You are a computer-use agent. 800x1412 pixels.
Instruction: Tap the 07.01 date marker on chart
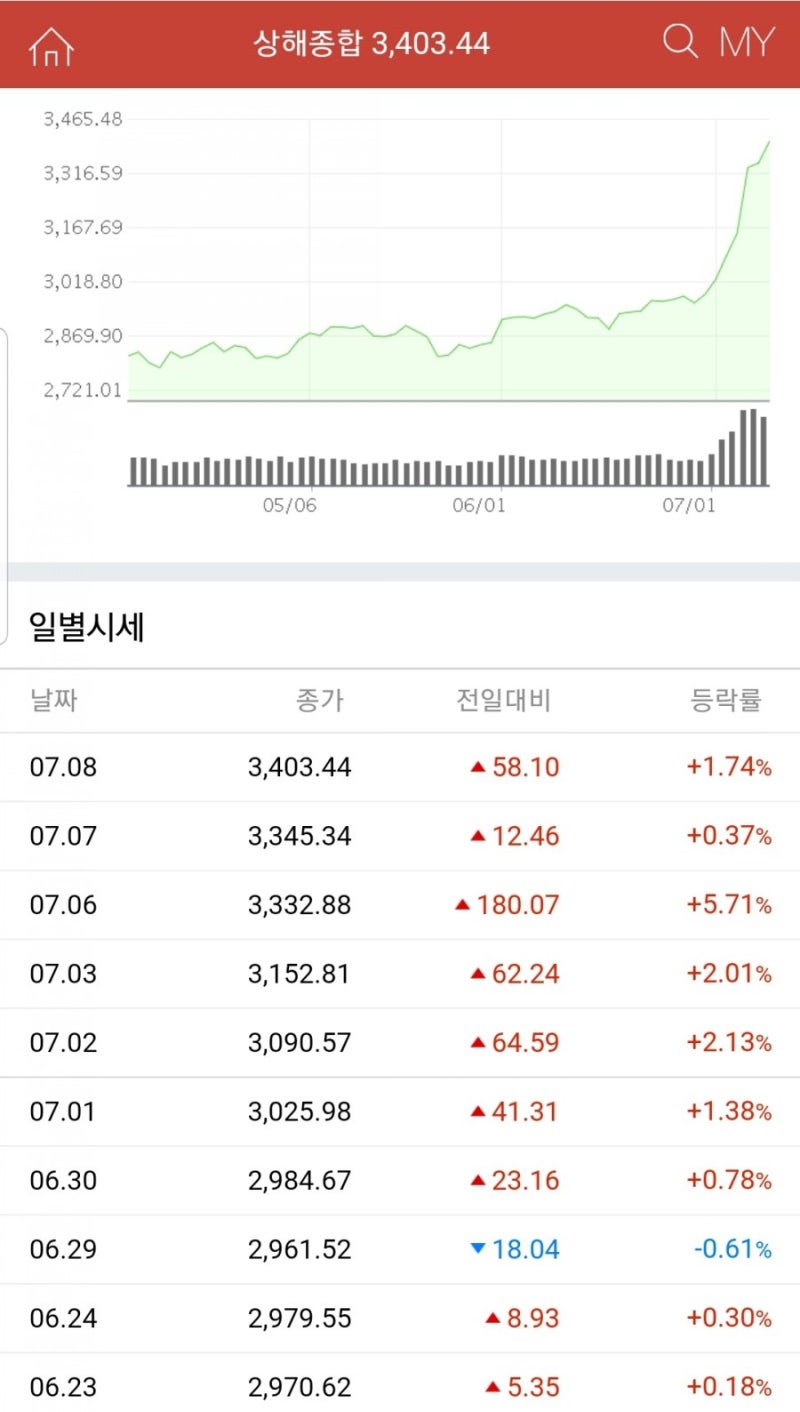(x=689, y=506)
